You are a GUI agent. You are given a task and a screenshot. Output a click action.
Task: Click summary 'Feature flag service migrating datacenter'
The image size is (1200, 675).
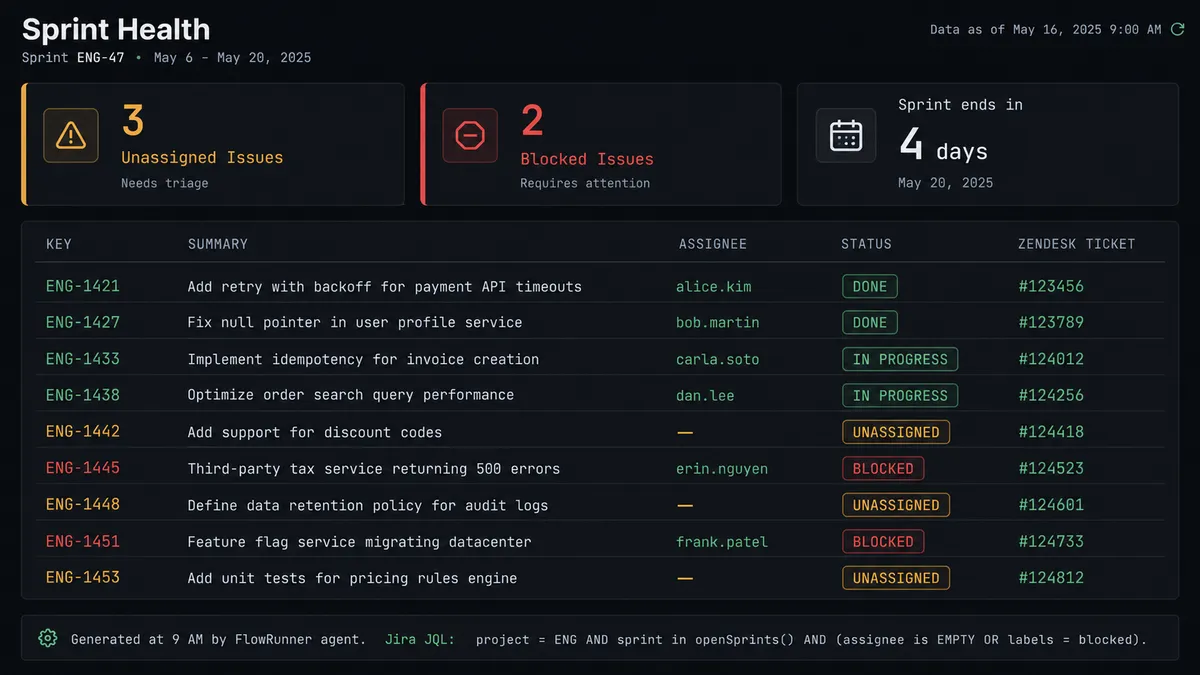tap(360, 541)
